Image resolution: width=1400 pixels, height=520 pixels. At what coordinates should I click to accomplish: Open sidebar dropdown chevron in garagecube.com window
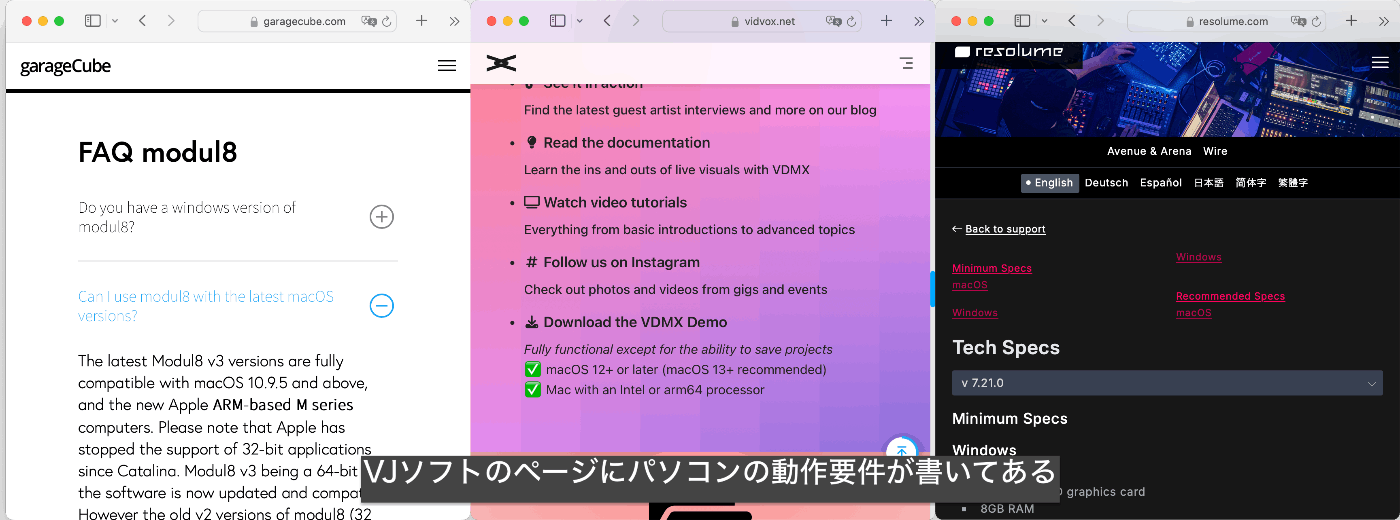[115, 21]
